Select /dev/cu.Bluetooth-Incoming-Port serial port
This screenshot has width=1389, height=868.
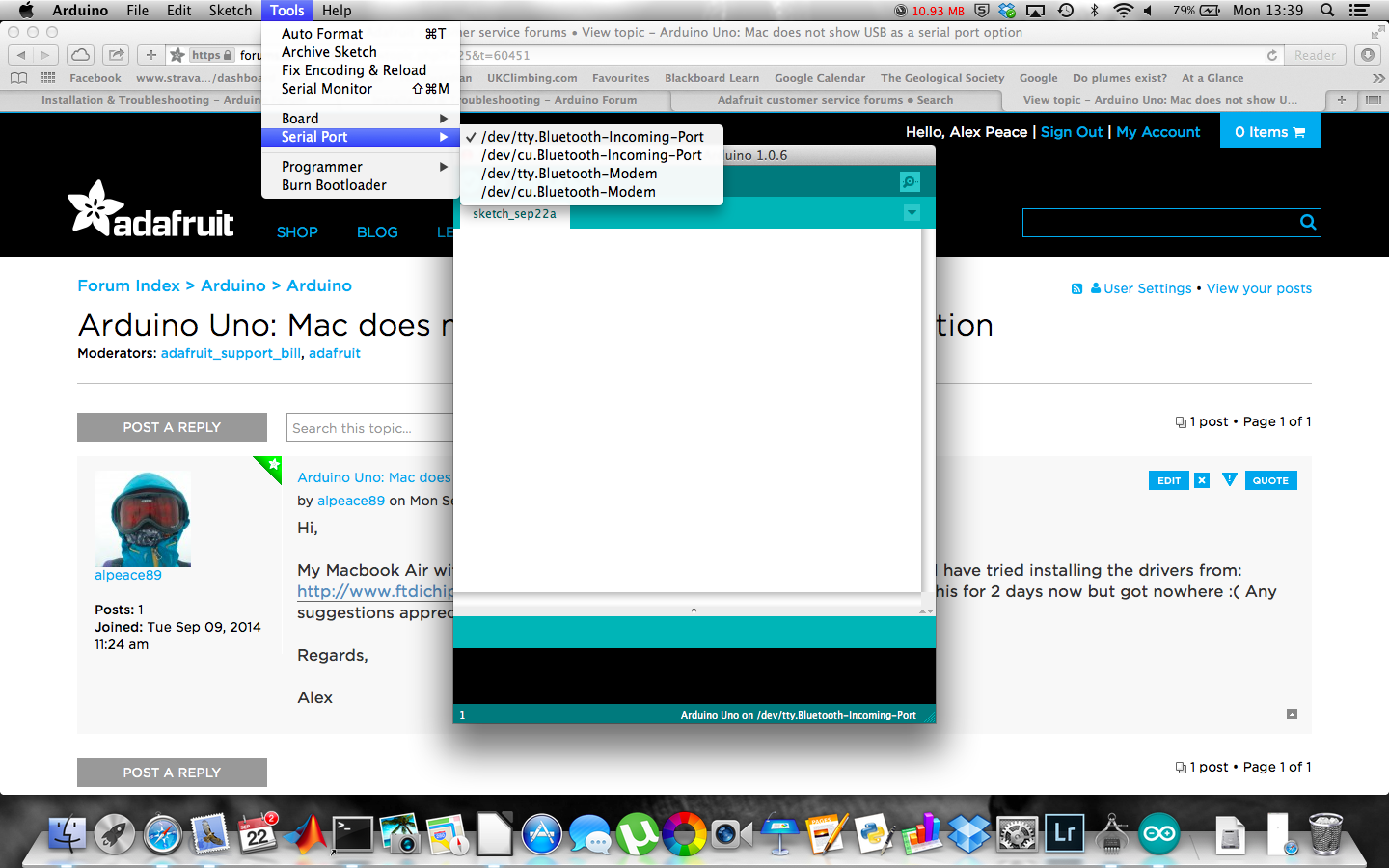[591, 155]
